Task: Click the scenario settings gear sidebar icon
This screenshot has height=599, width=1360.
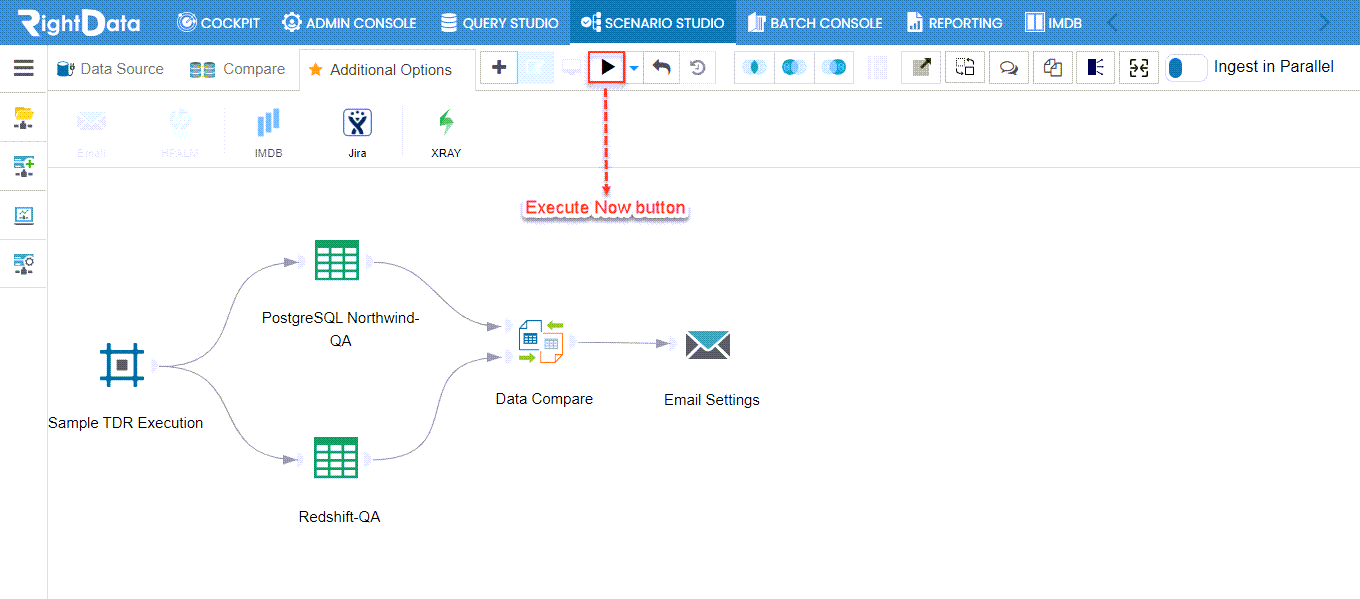Action: click(23, 263)
